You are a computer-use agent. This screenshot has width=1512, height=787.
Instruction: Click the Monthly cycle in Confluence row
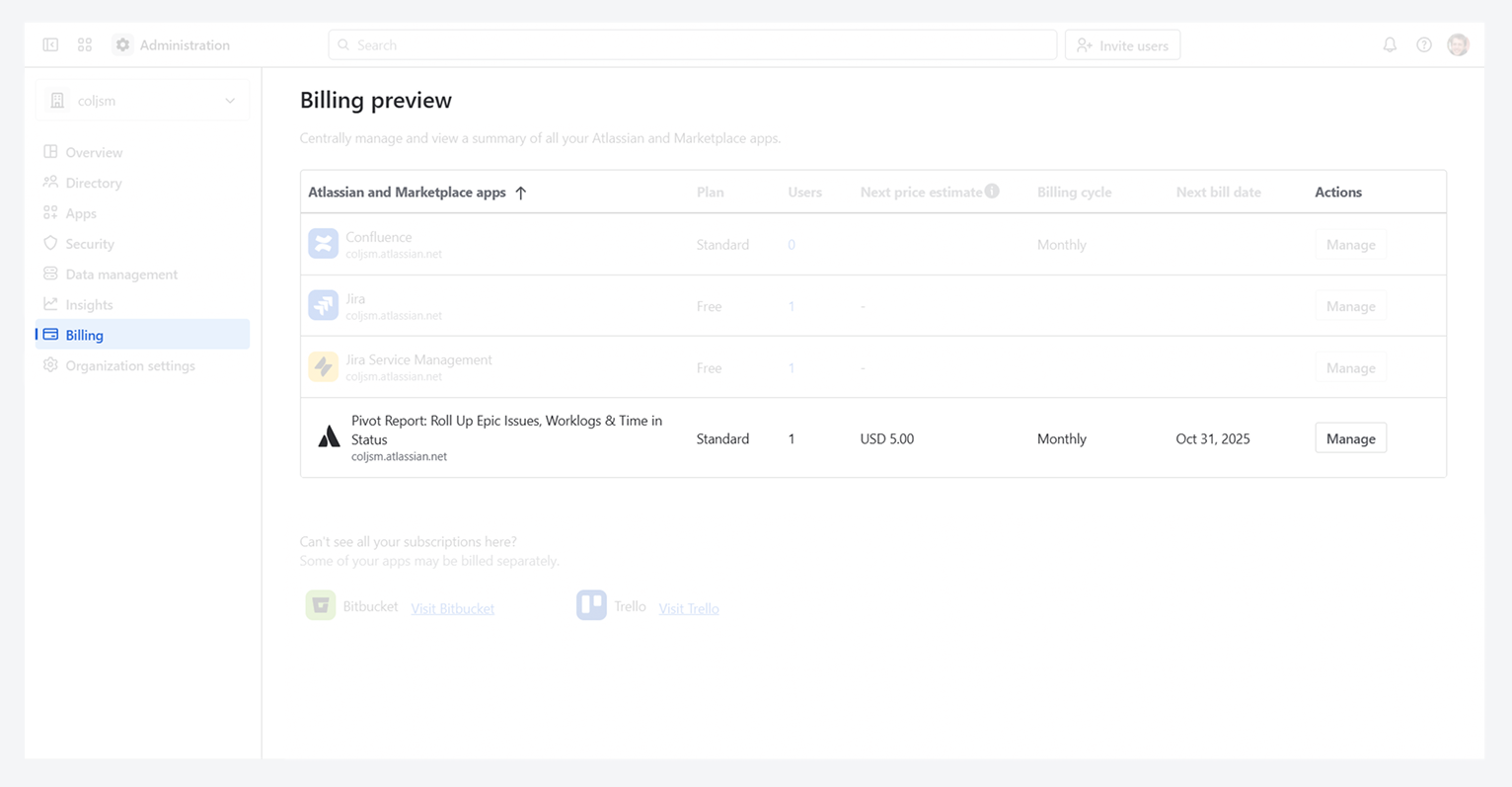[1061, 245]
